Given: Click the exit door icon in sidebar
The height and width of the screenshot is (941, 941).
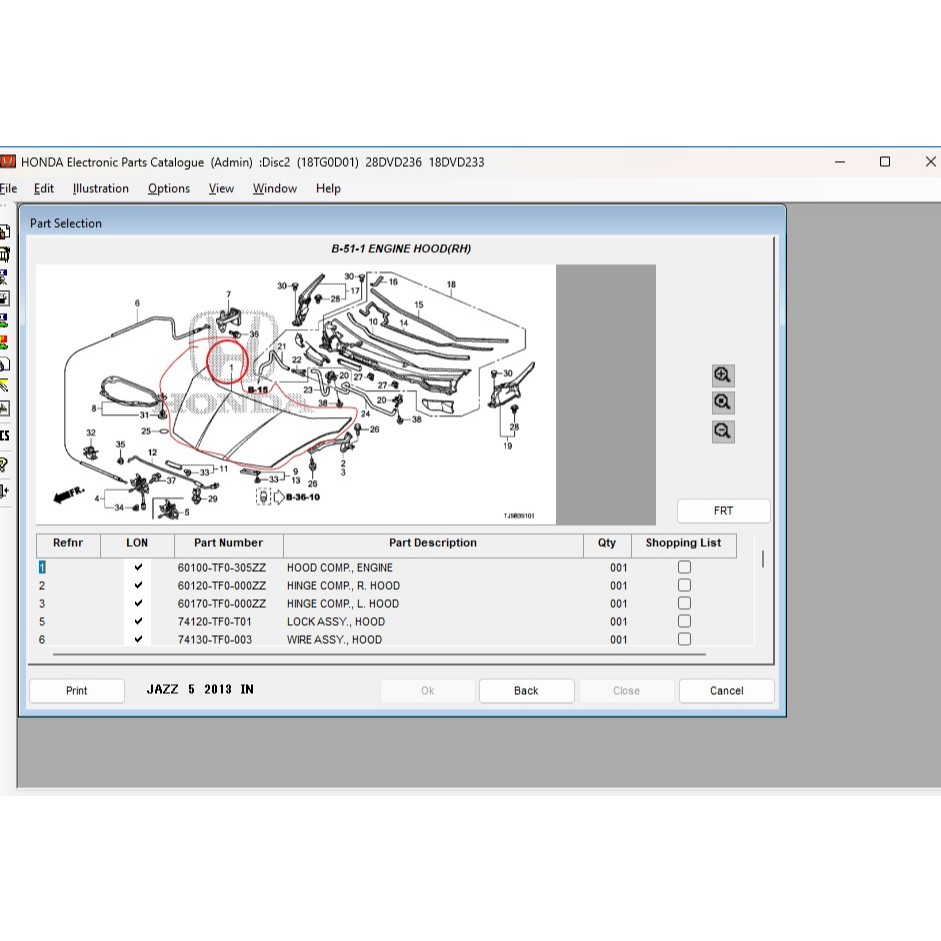Looking at the screenshot, I should [4, 492].
